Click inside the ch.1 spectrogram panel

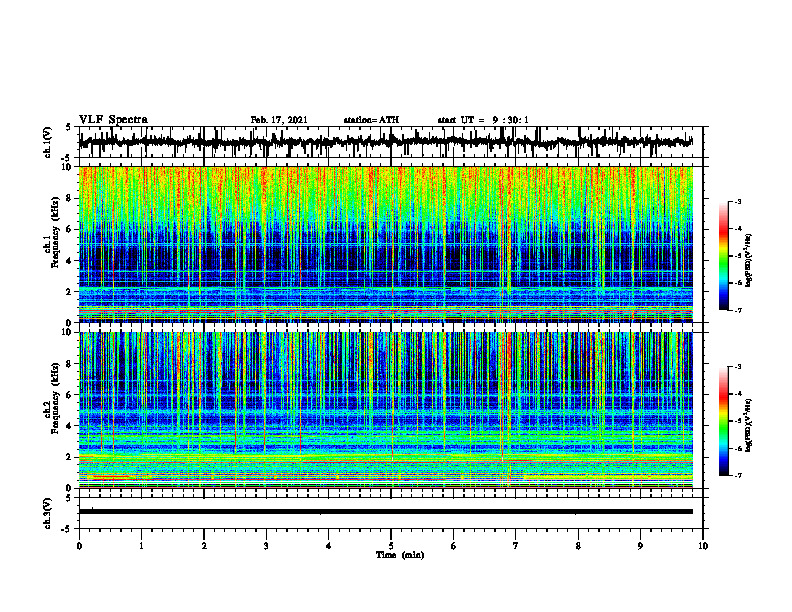tap(385, 244)
